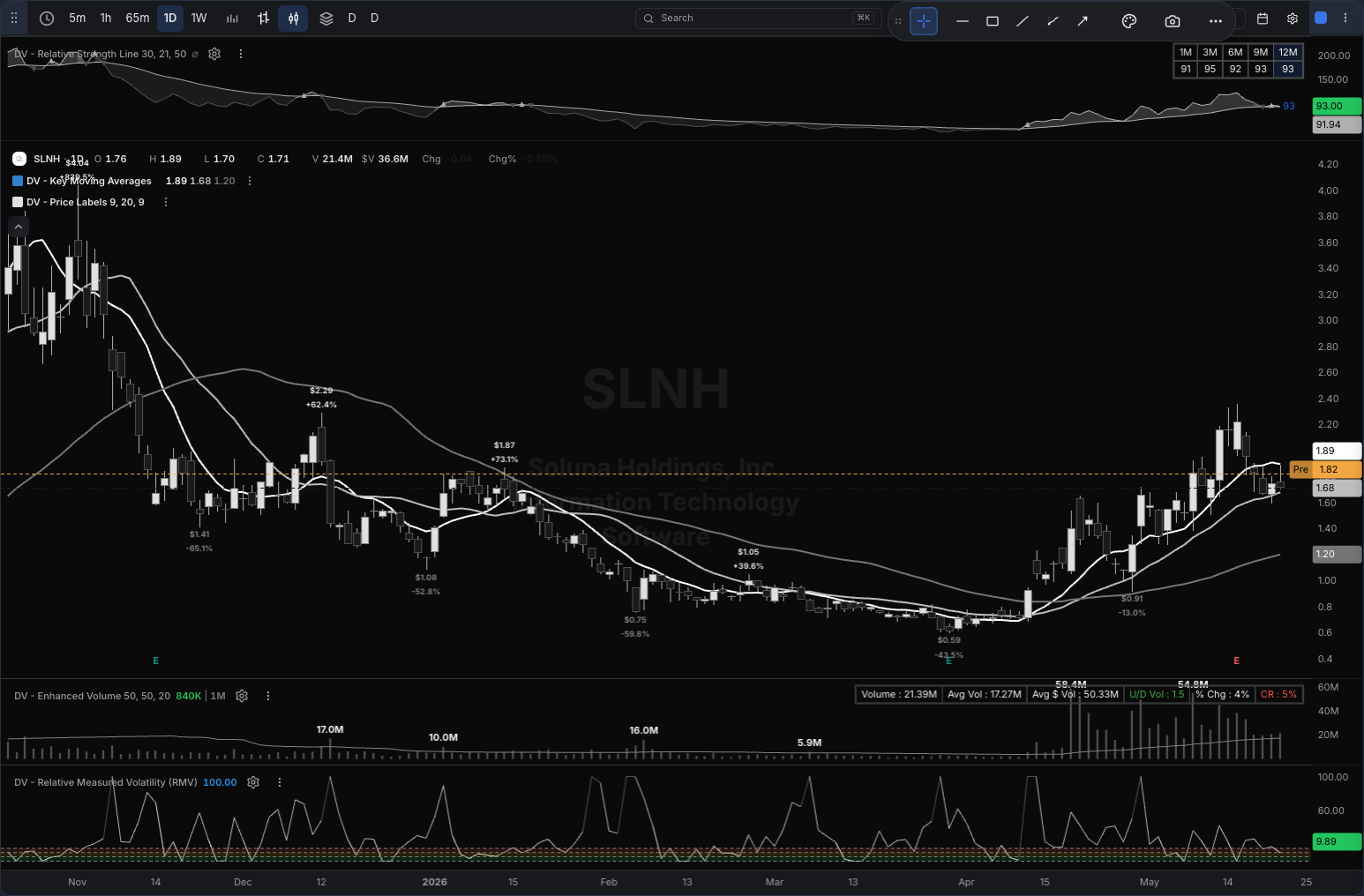The width and height of the screenshot is (1364, 896).
Task: Open Key Moving Averages options menu dots
Action: [x=250, y=181]
